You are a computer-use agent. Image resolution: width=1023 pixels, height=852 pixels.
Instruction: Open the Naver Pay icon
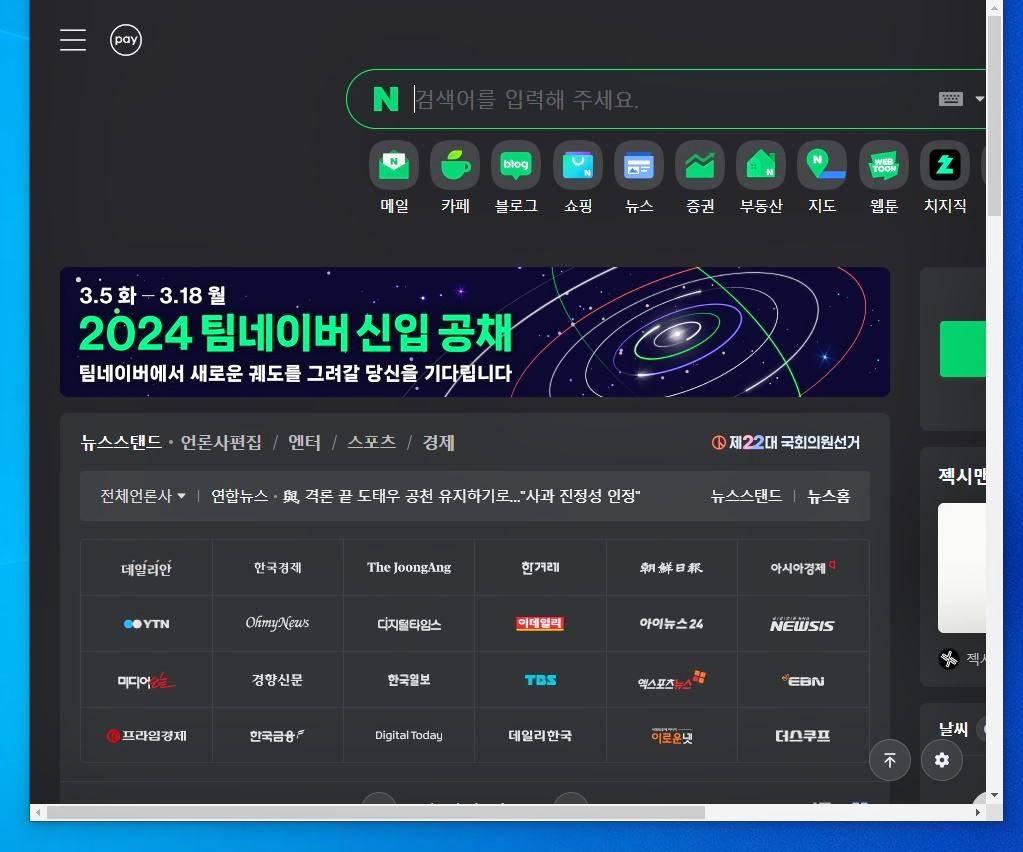[x=126, y=40]
